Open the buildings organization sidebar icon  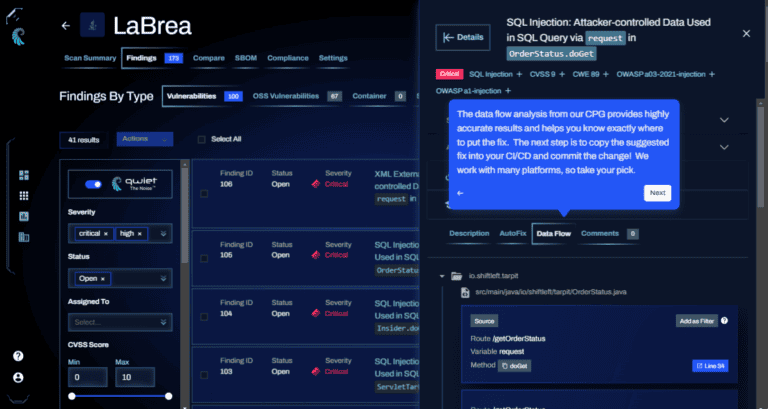[x=24, y=237]
